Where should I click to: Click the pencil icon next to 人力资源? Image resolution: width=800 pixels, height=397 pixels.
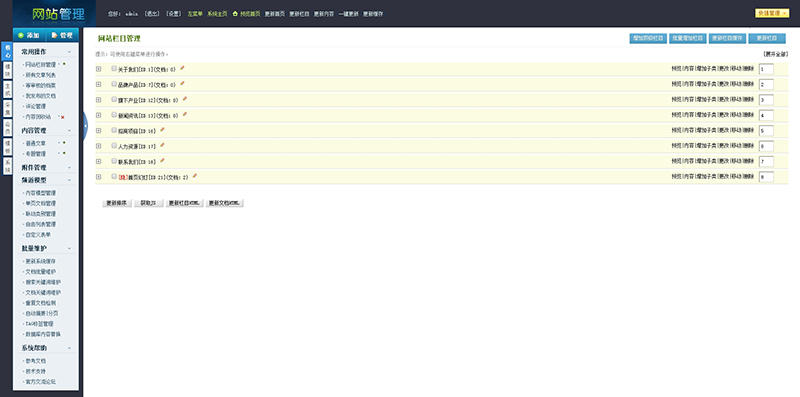click(x=162, y=145)
